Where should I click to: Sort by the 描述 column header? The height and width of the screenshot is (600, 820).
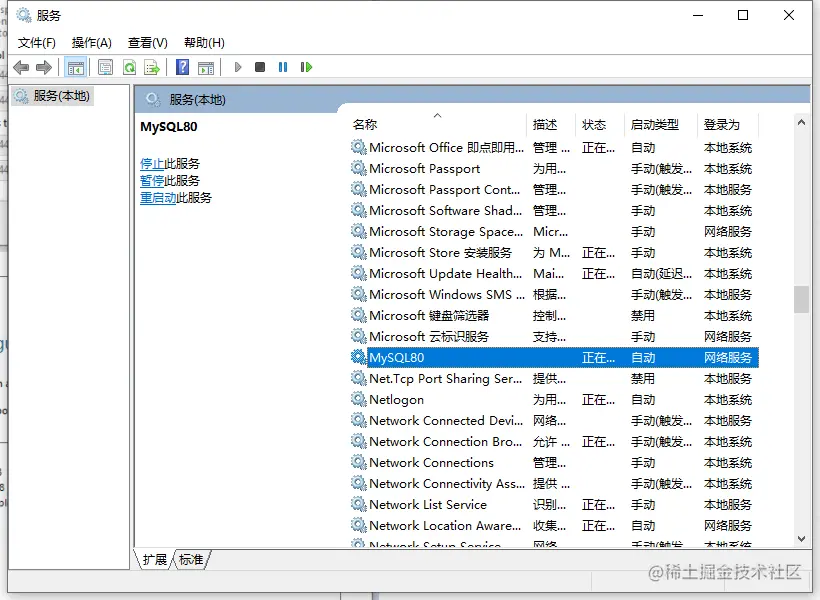click(x=551, y=124)
